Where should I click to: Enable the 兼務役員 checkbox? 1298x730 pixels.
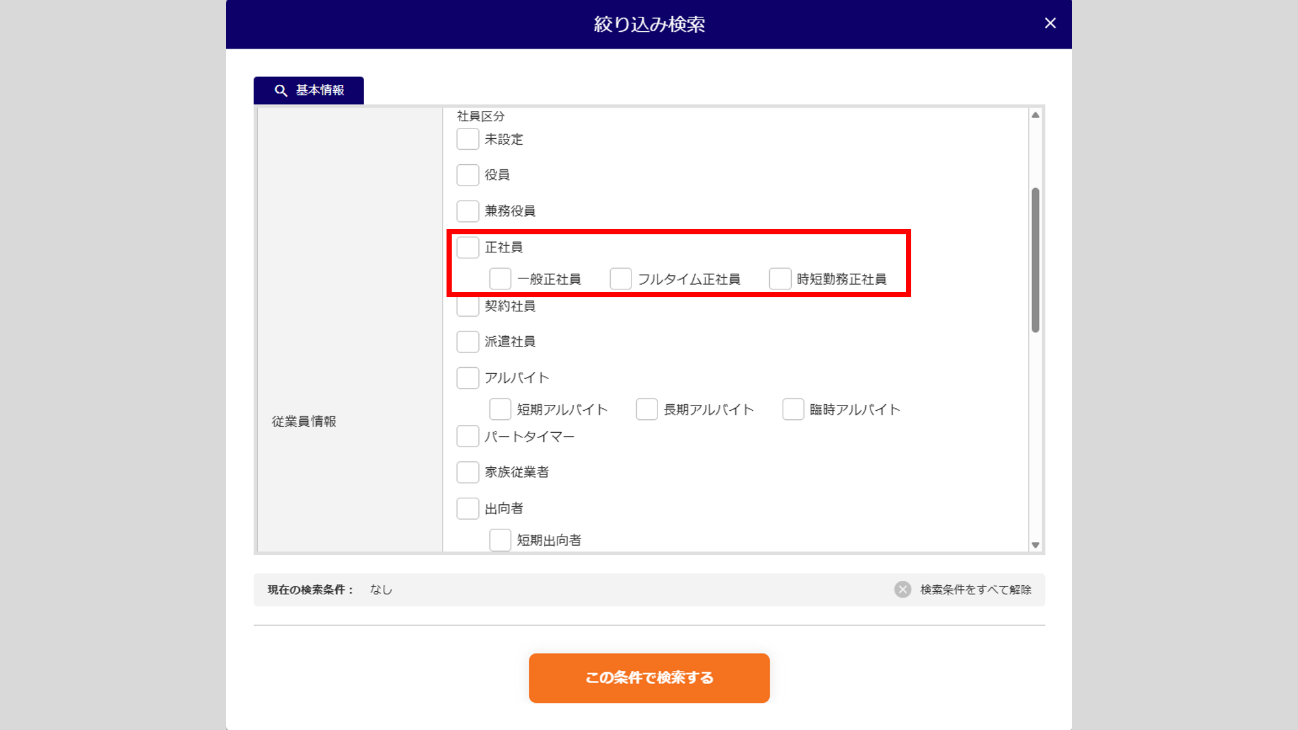click(468, 211)
